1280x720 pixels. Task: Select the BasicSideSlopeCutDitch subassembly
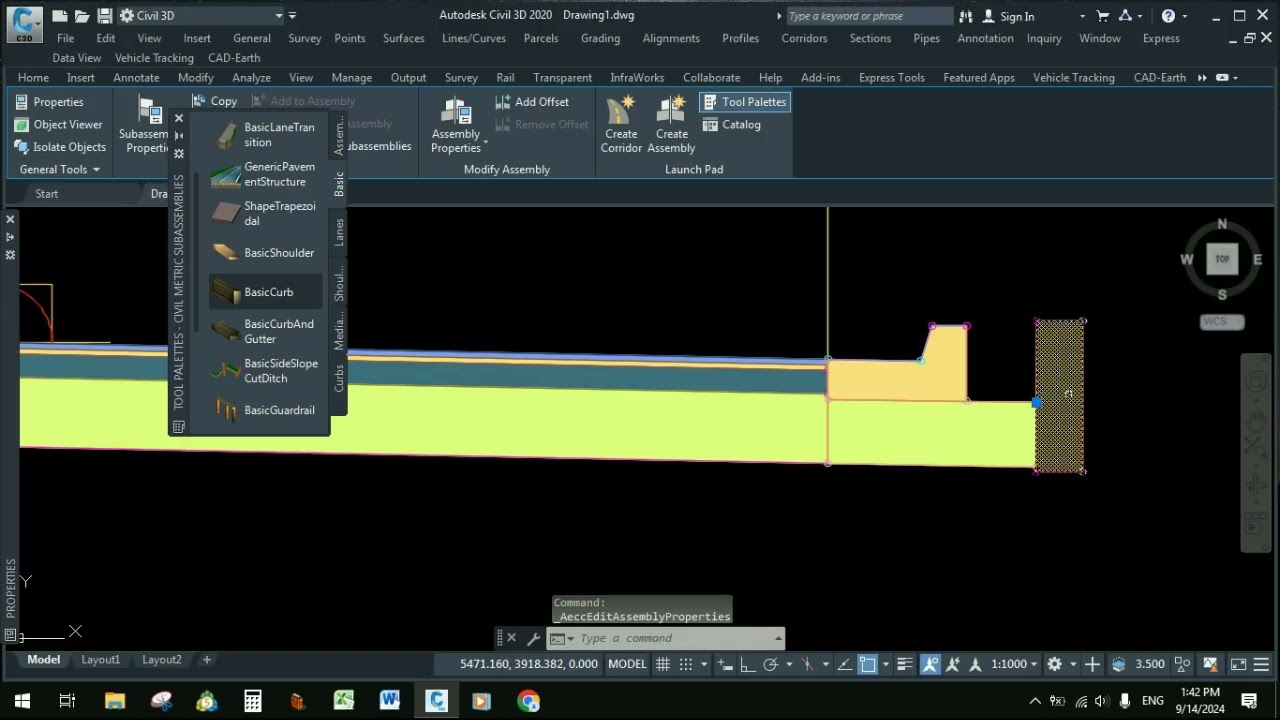click(266, 371)
